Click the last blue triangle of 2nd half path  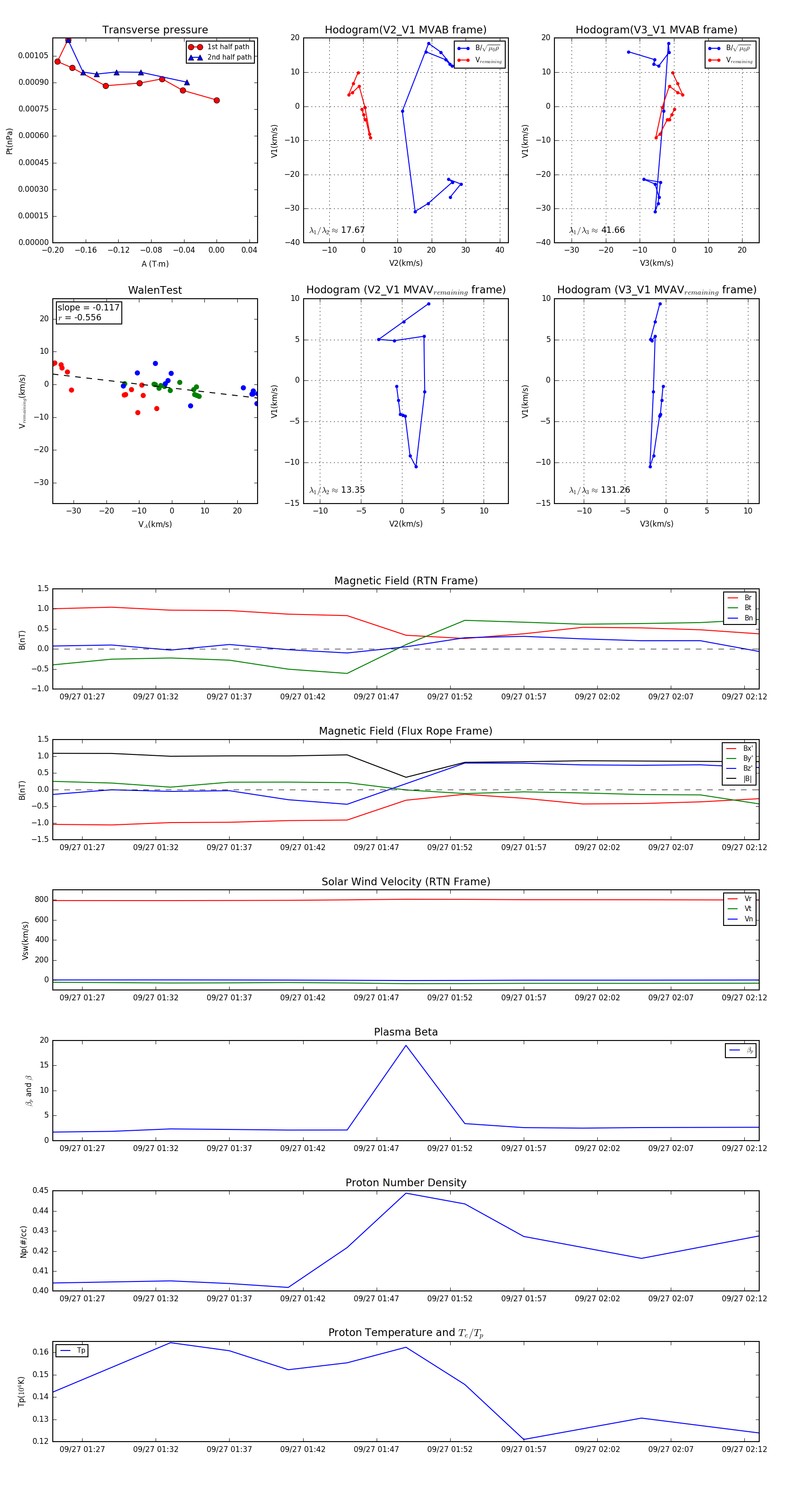point(187,83)
